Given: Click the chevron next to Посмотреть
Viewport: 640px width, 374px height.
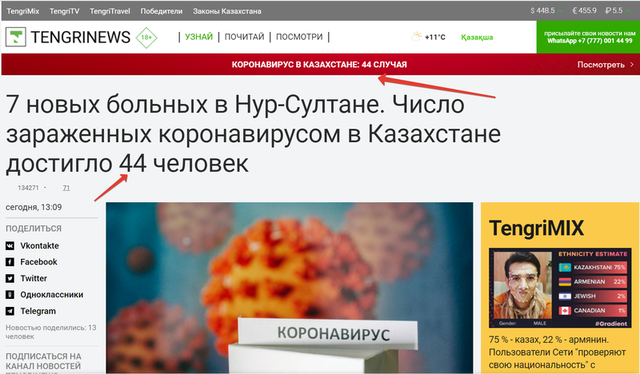Looking at the screenshot, I should 632,65.
